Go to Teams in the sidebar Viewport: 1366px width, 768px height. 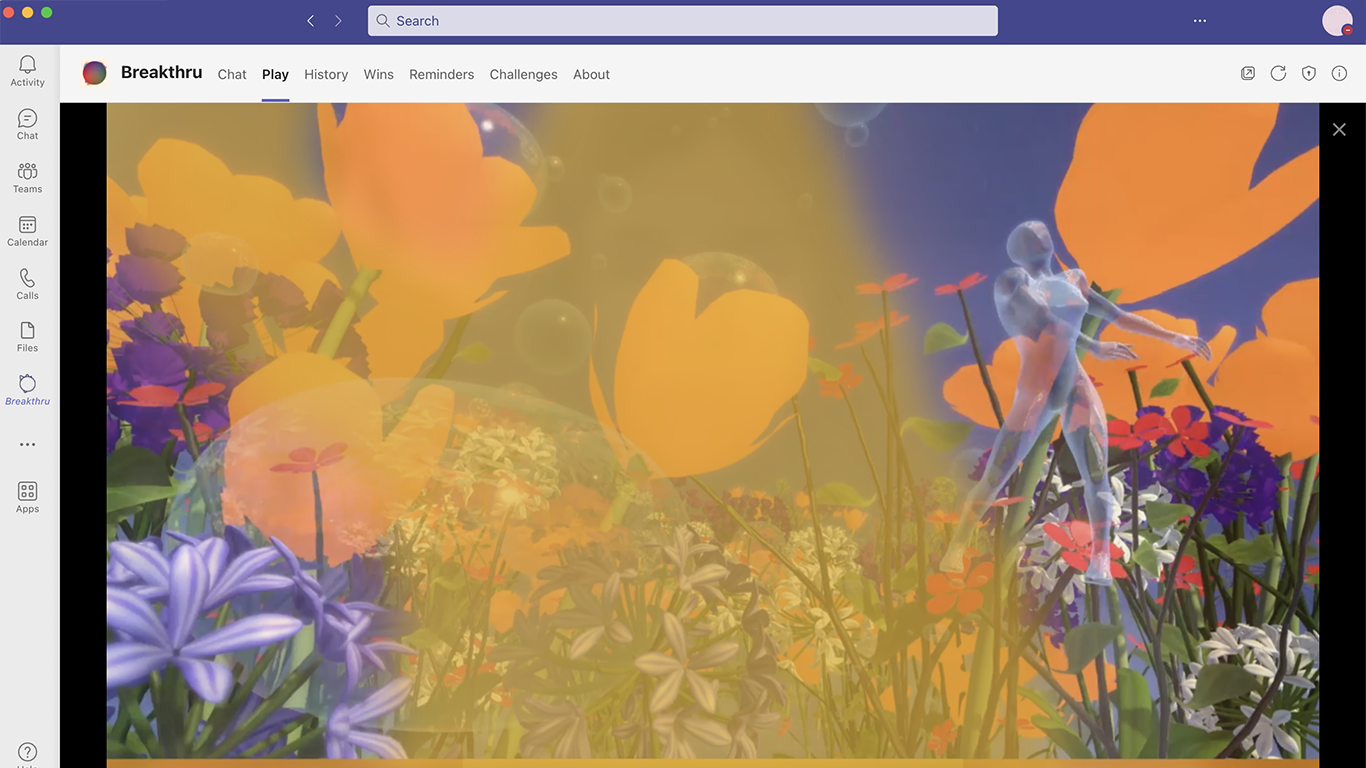tap(28, 177)
